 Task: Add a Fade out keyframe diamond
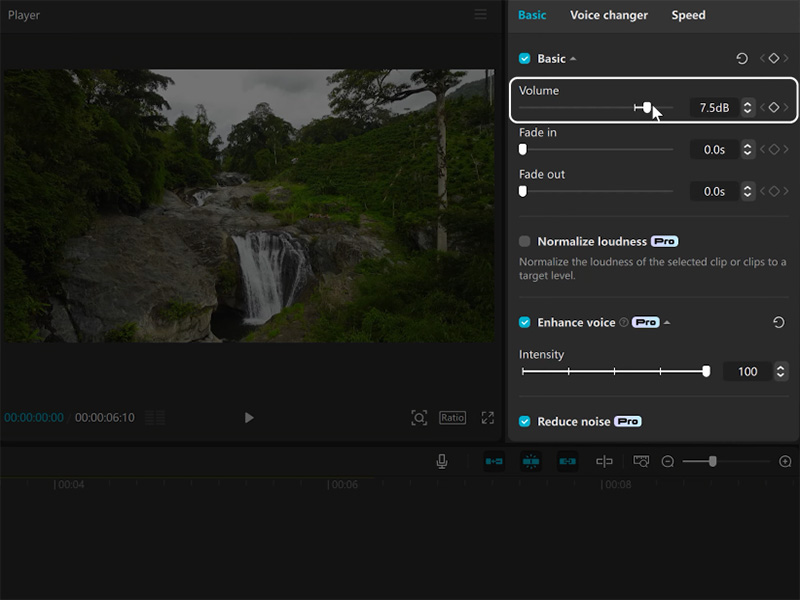click(774, 191)
